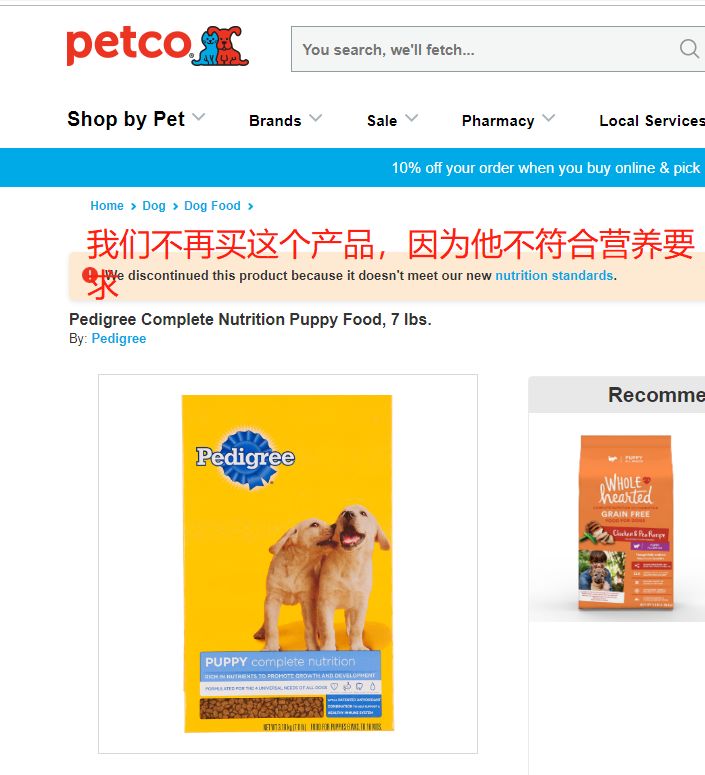Open the Local Services menu
The width and height of the screenshot is (705, 775).
point(652,120)
